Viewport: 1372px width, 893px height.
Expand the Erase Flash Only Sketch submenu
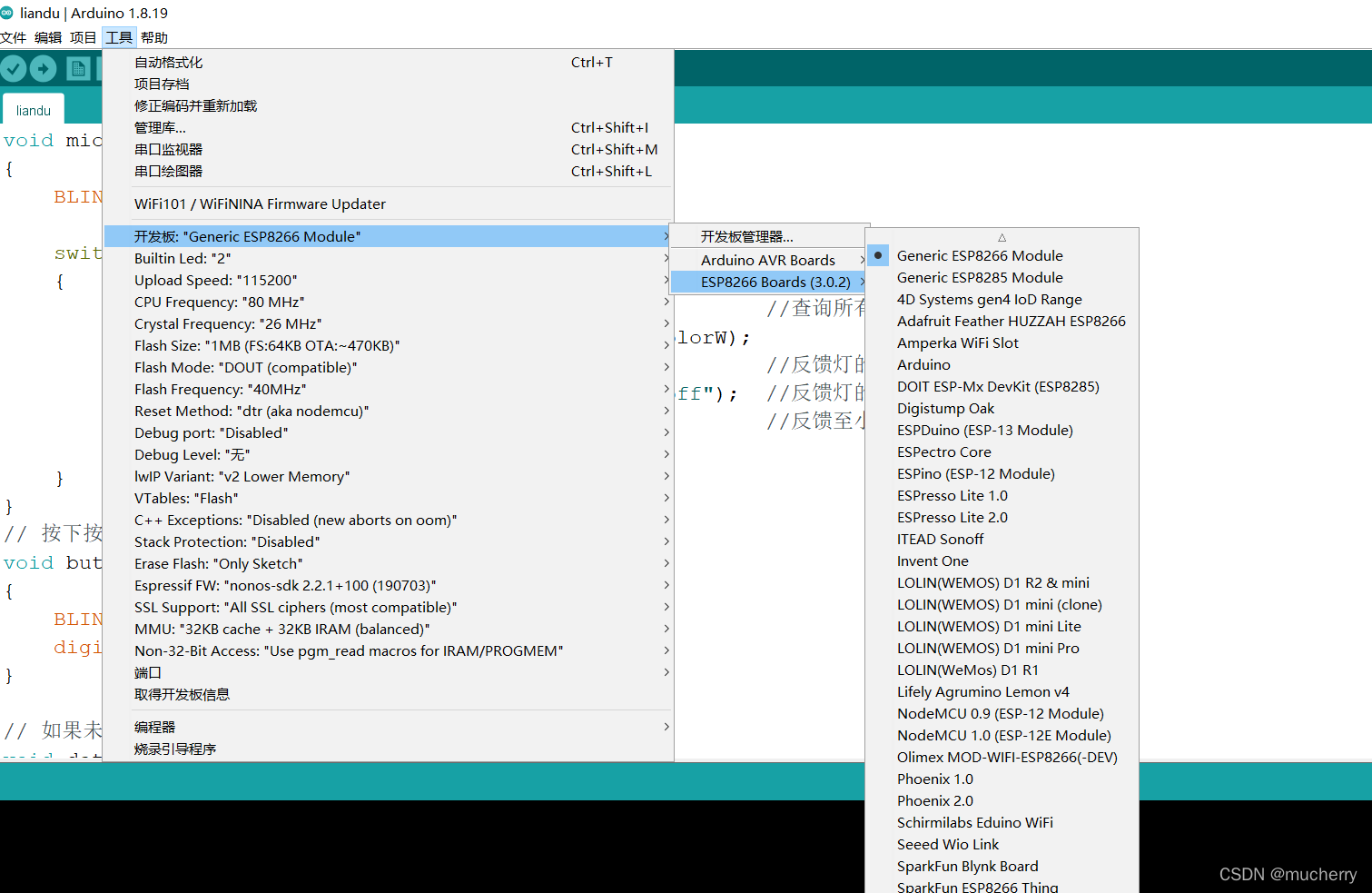389,563
